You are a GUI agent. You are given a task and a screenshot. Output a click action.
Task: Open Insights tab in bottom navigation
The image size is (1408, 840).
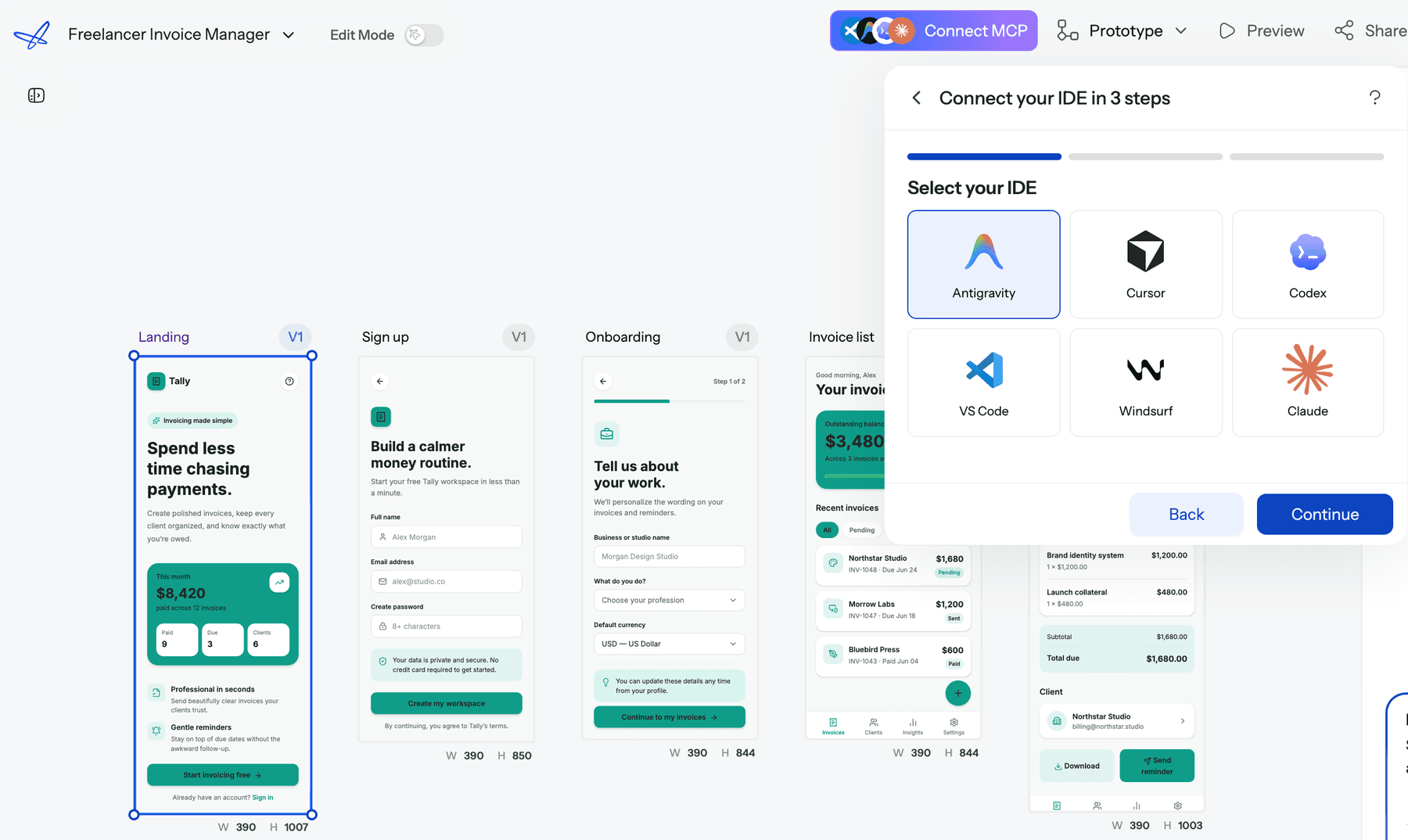(x=913, y=727)
